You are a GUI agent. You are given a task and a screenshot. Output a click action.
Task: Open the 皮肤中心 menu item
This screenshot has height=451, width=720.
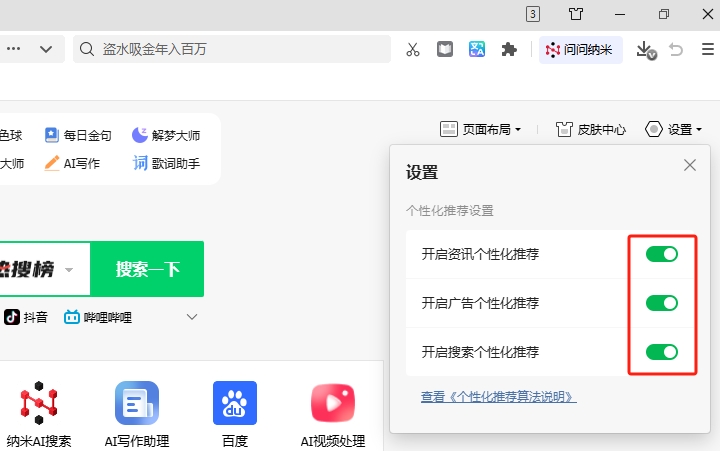point(591,129)
